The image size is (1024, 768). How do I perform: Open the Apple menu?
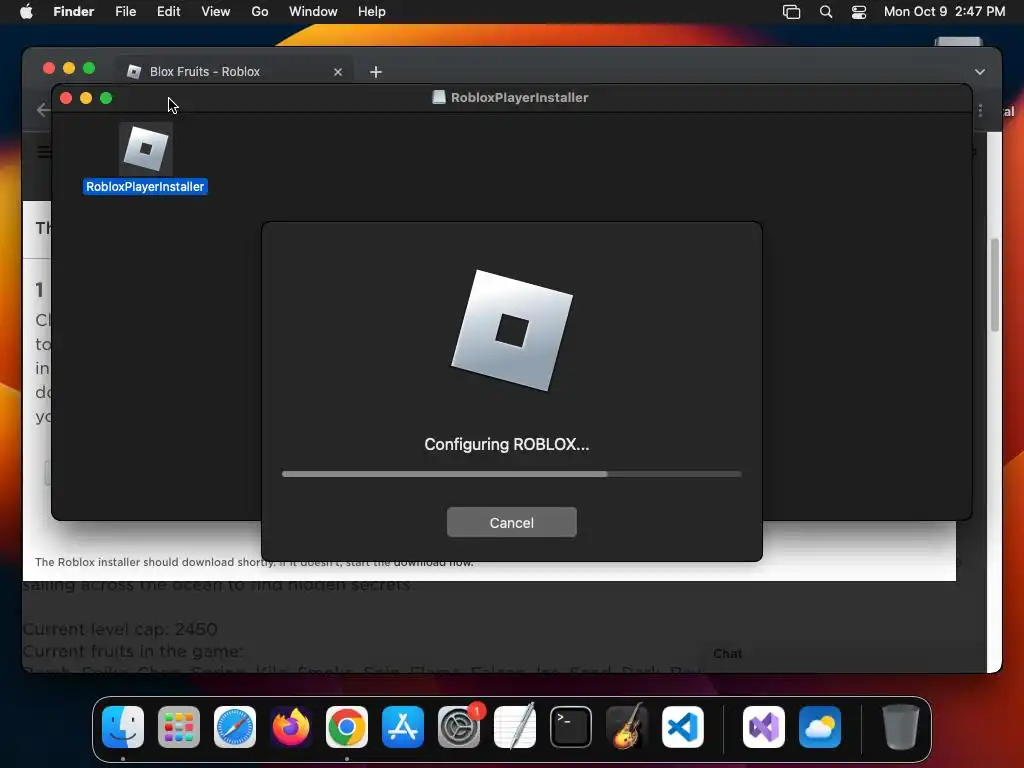click(26, 12)
